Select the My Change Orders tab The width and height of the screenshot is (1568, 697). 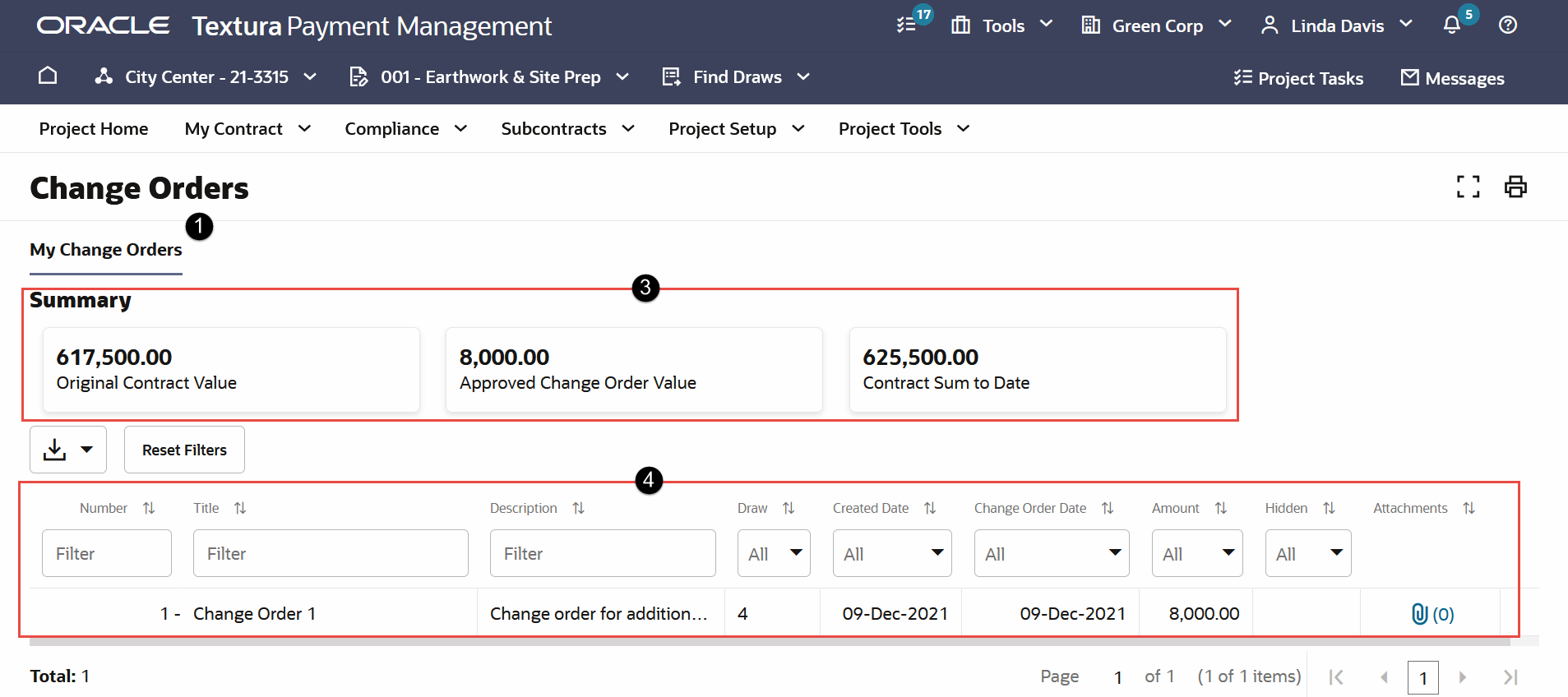tap(106, 250)
